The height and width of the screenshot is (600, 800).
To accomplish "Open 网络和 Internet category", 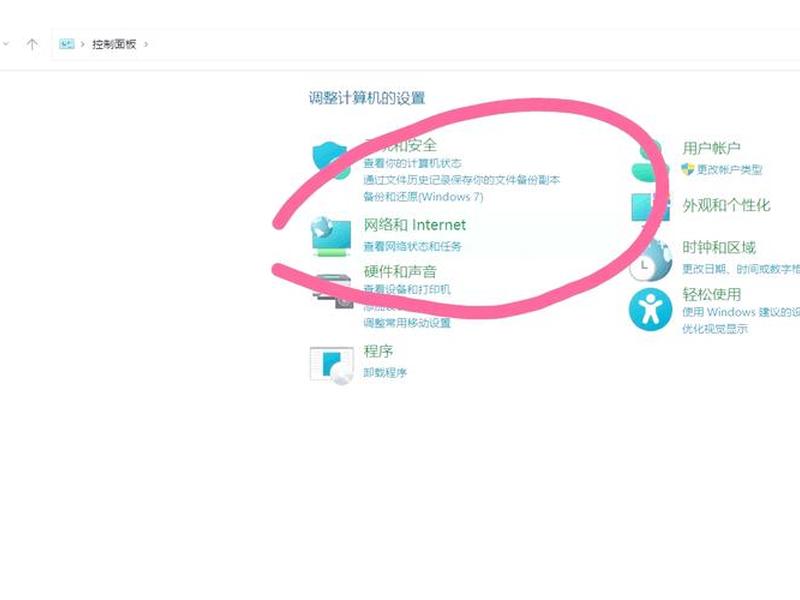I will (x=414, y=225).
